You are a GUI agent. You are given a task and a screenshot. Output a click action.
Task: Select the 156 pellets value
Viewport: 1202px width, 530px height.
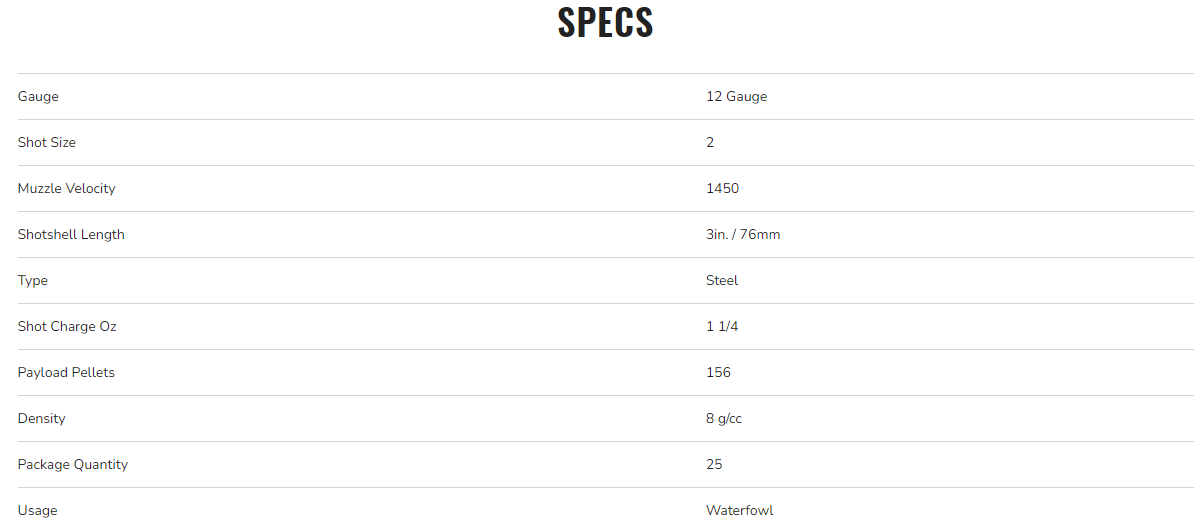pos(718,373)
